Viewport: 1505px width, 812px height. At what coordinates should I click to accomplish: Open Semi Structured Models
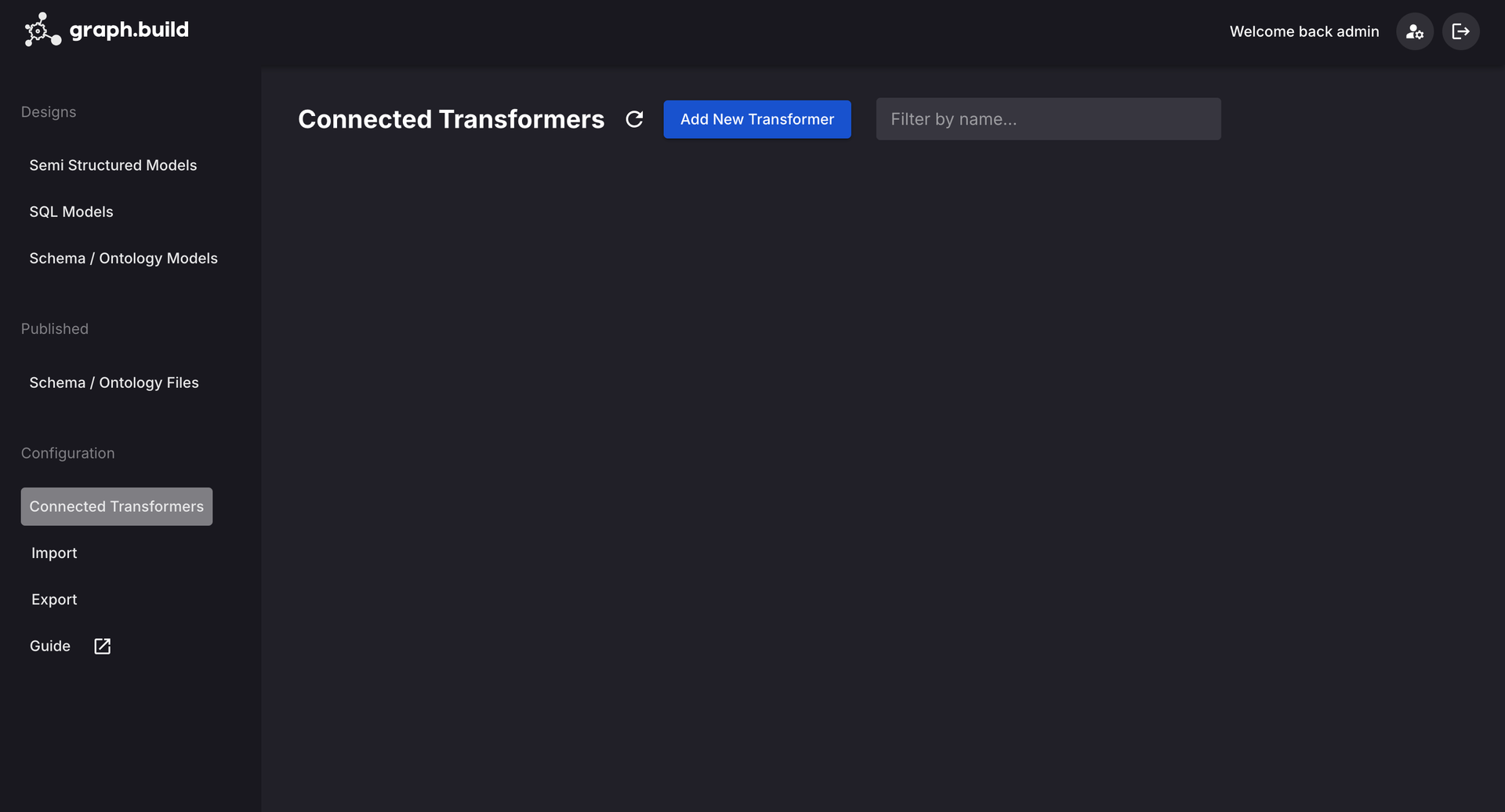coord(113,165)
